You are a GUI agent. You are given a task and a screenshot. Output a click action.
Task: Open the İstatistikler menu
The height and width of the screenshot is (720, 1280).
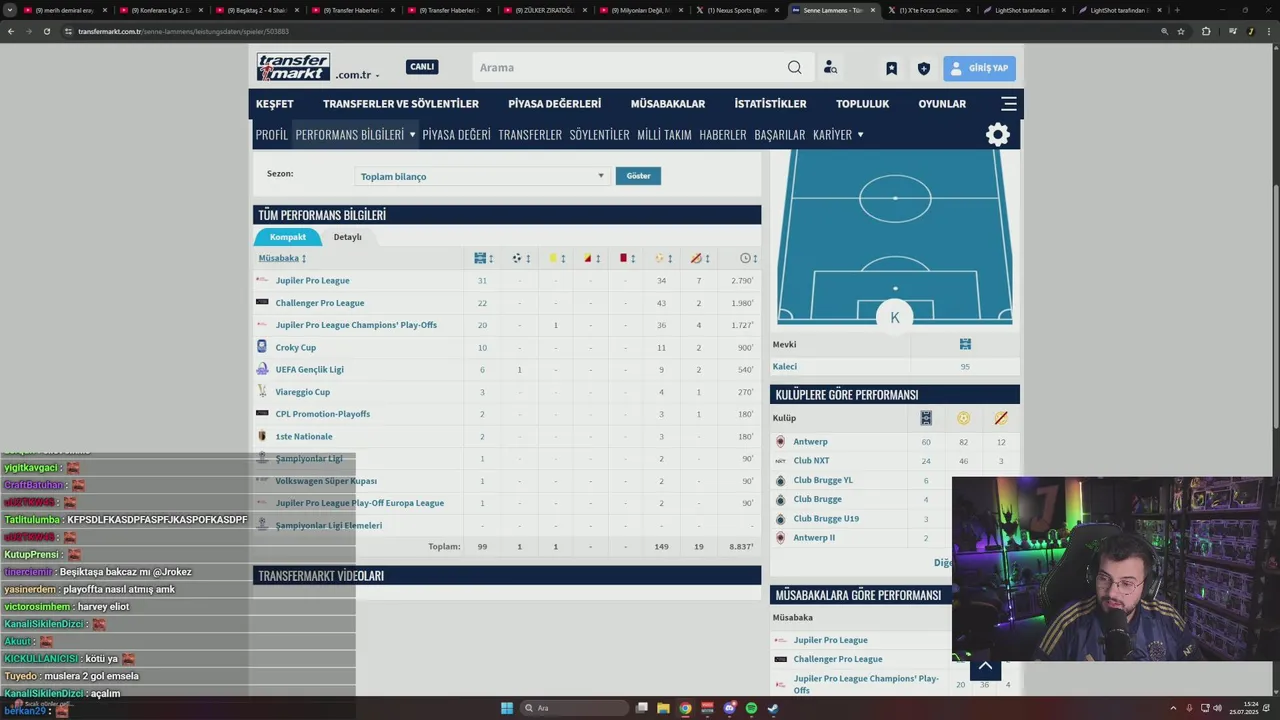pyautogui.click(x=770, y=104)
